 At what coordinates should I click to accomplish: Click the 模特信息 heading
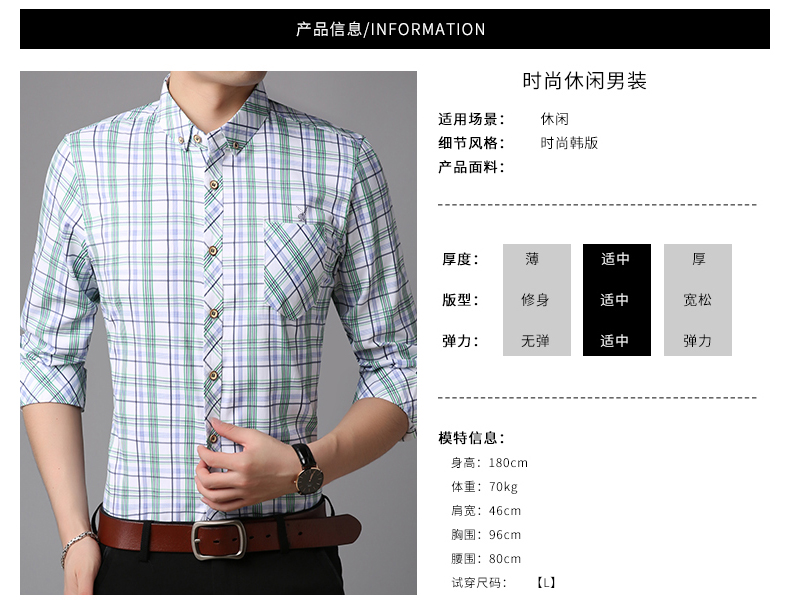(471, 438)
